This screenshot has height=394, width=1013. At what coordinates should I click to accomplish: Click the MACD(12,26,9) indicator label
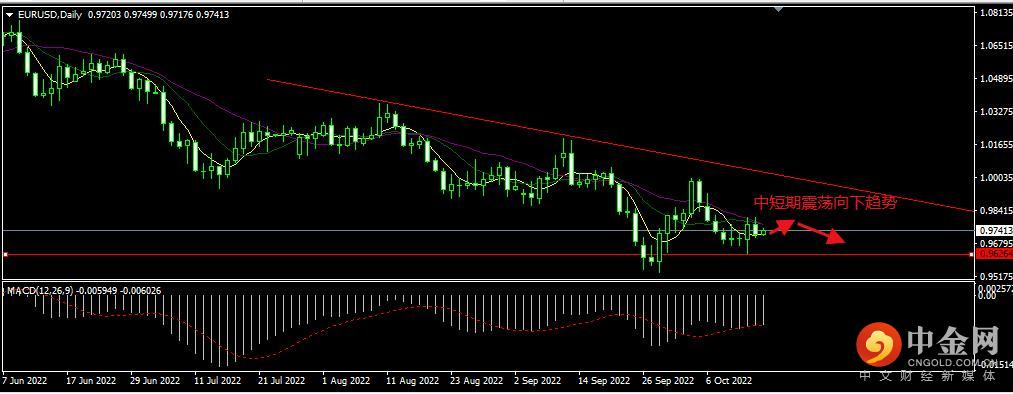click(x=41, y=290)
